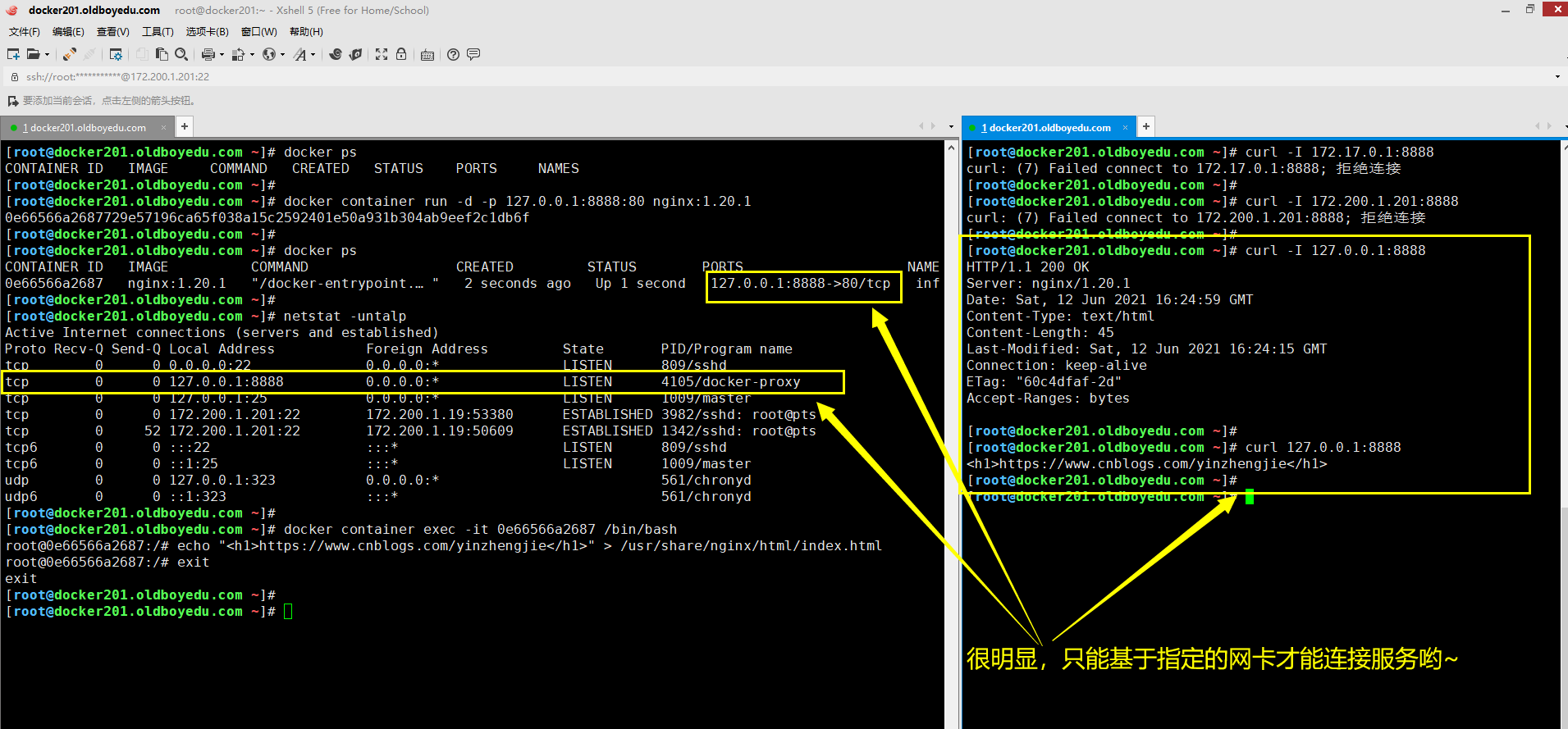
Task: Click the New Session toolbar icon
Action: pyautogui.click(x=13, y=54)
